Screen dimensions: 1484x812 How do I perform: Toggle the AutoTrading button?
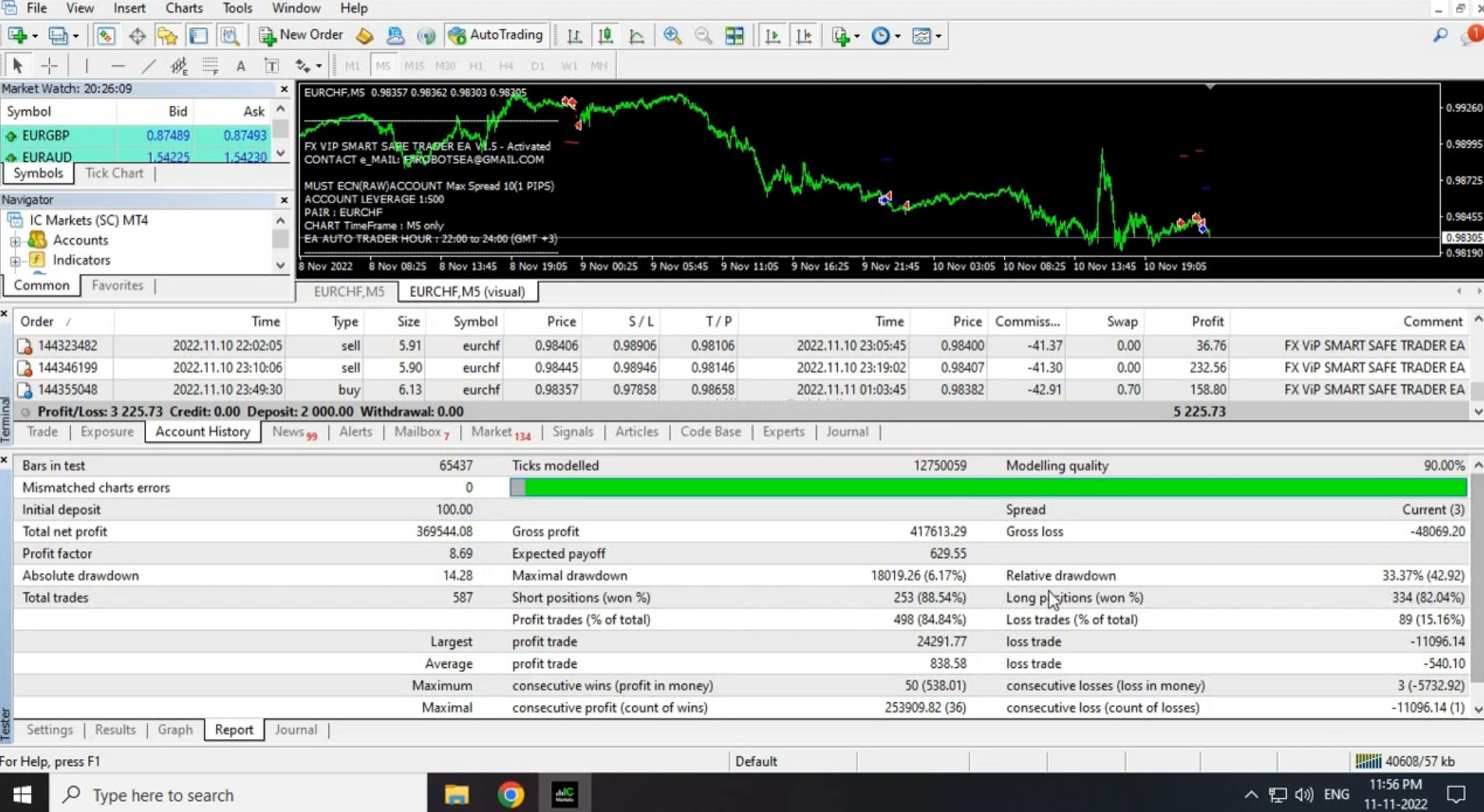(x=496, y=35)
